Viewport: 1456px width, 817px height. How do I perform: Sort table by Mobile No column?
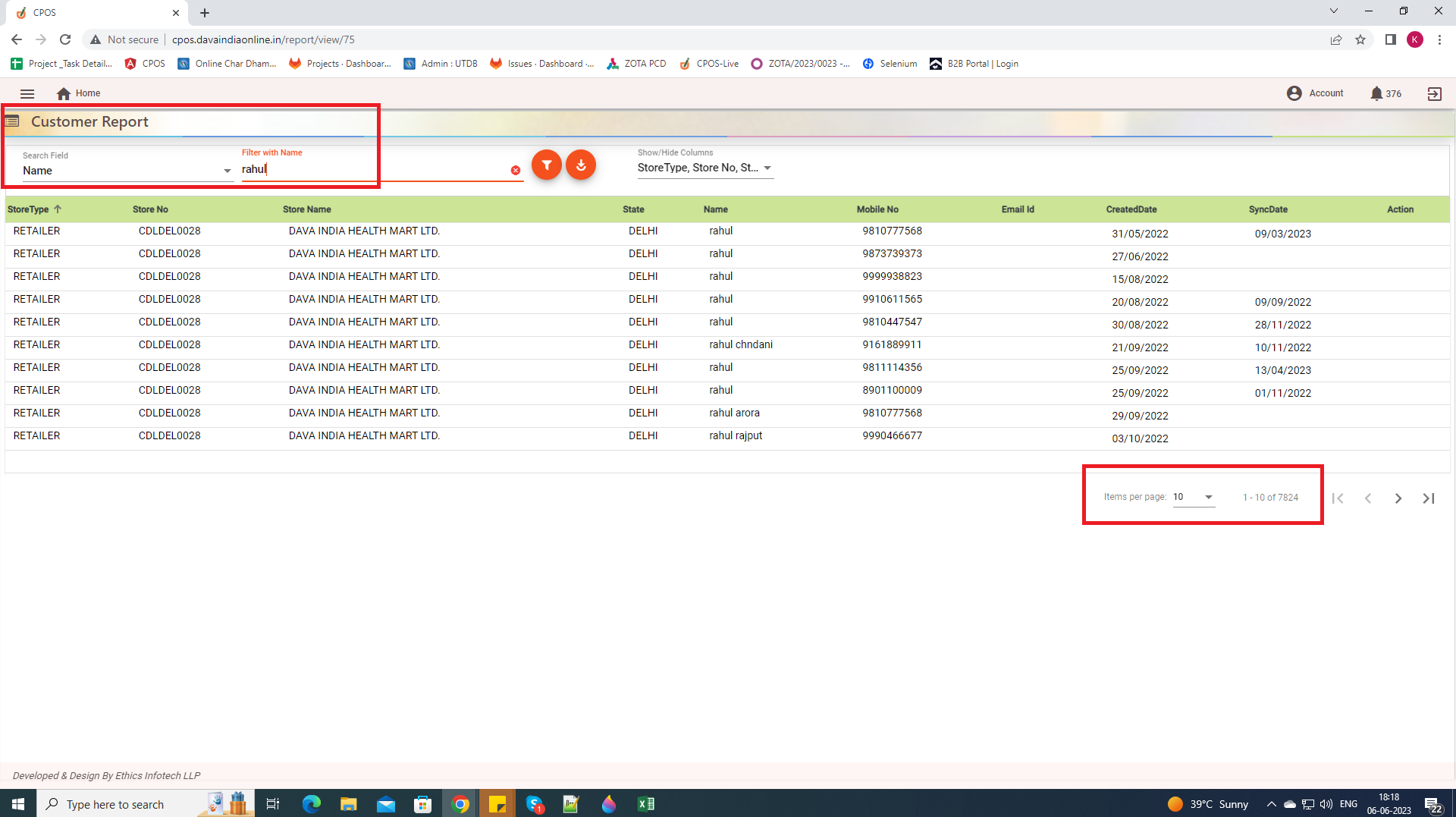[877, 210]
